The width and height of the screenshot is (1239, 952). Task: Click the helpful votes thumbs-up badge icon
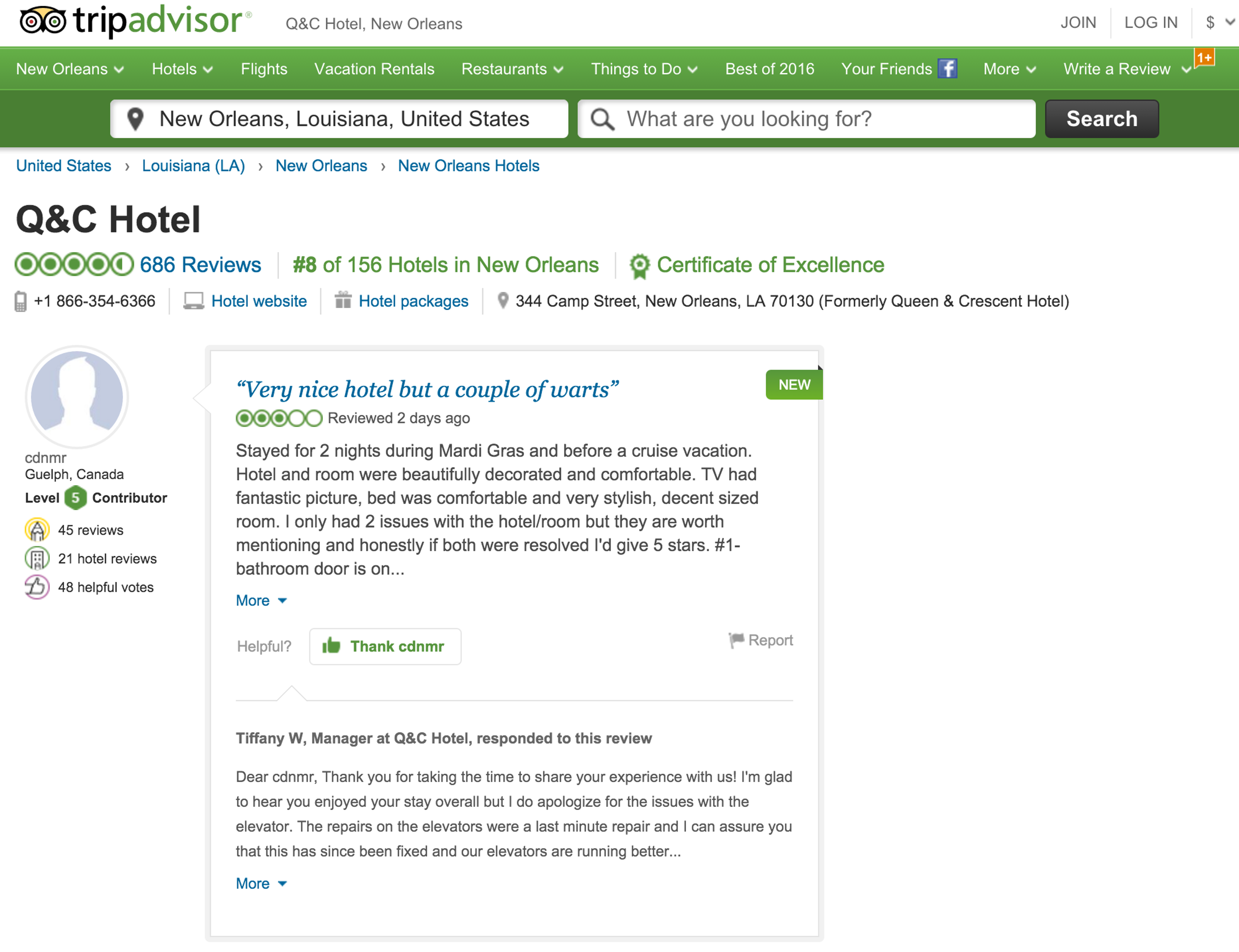37,587
